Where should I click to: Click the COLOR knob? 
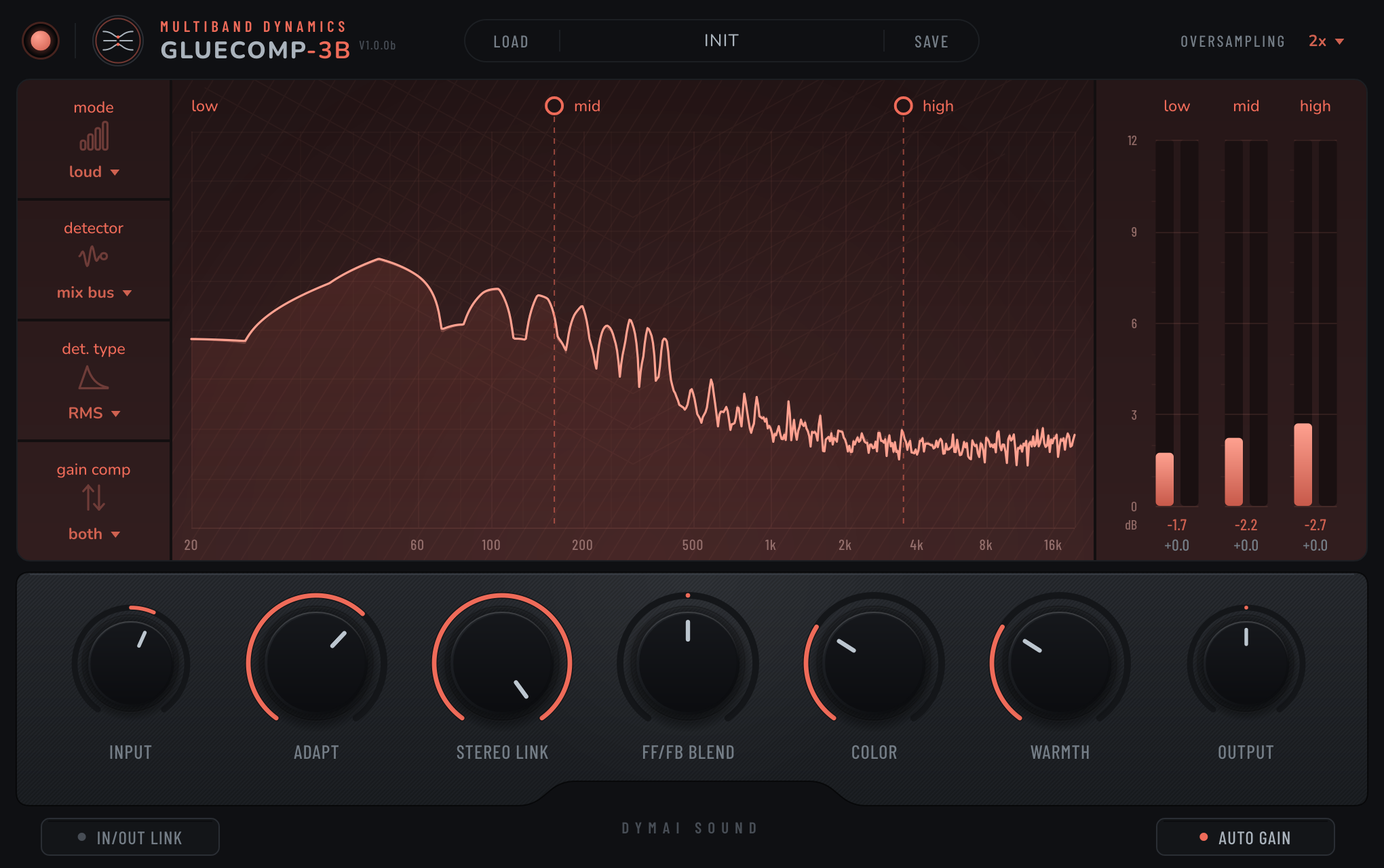[874, 663]
